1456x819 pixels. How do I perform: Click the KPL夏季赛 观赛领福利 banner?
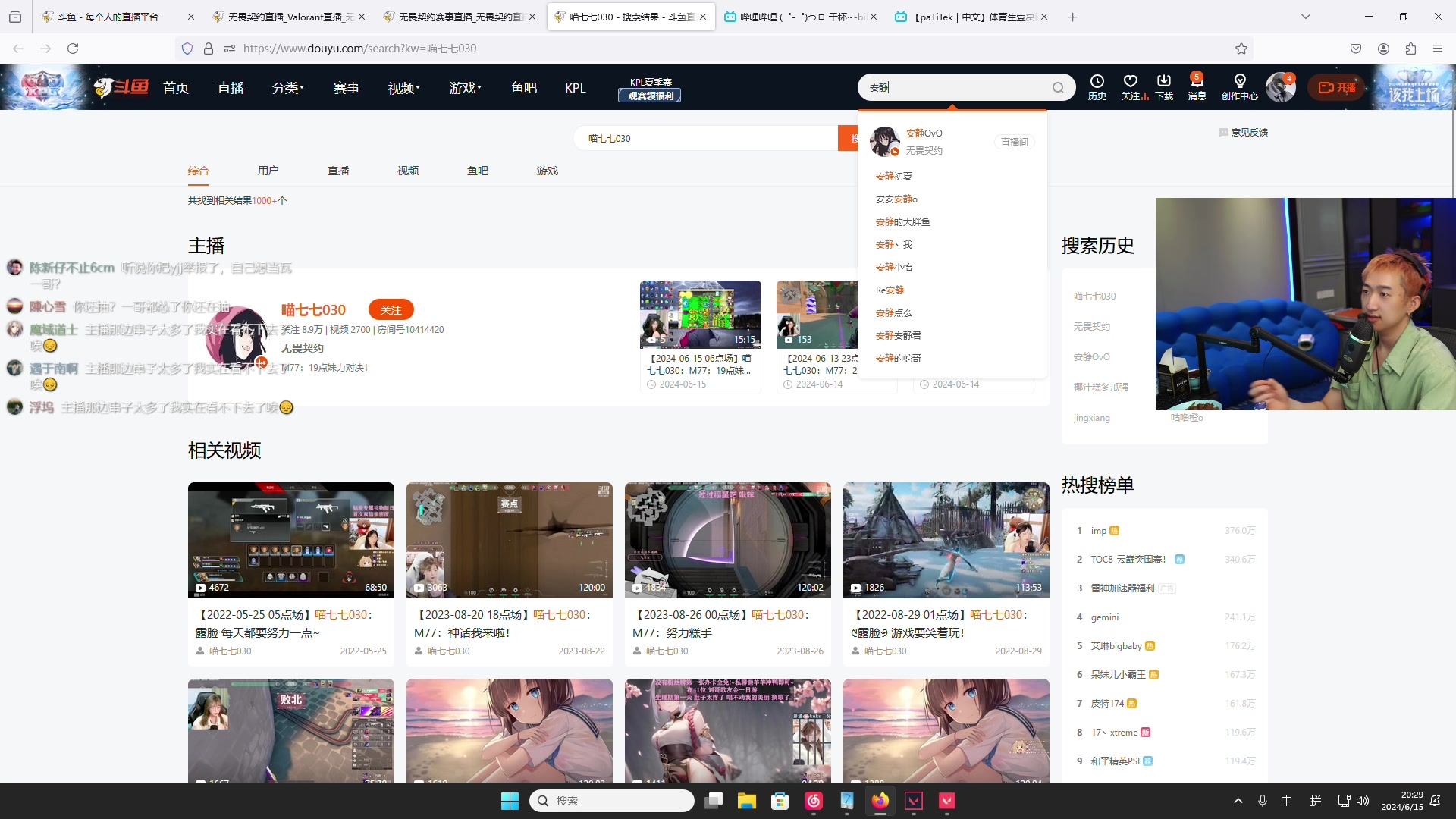pos(651,89)
